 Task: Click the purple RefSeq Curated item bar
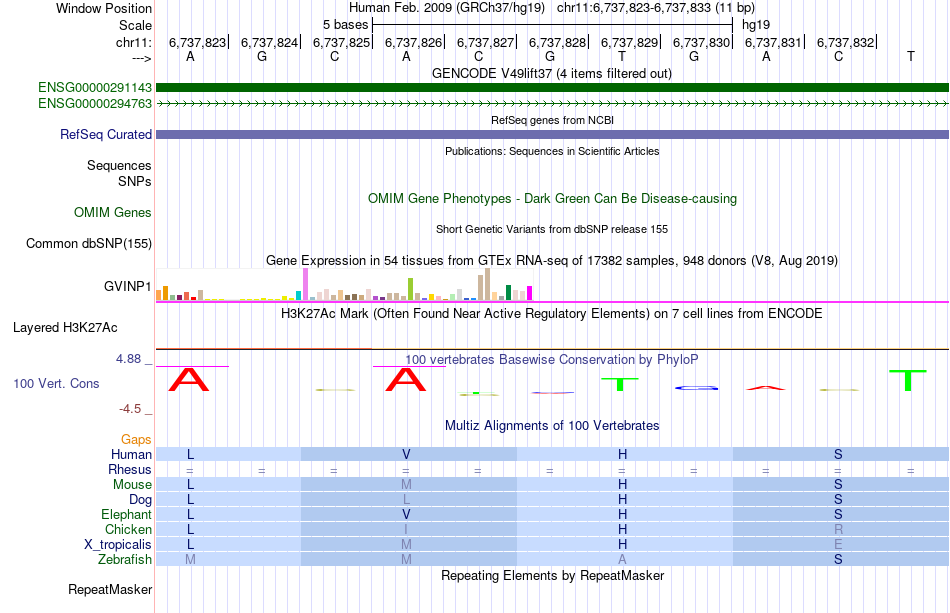coord(552,134)
